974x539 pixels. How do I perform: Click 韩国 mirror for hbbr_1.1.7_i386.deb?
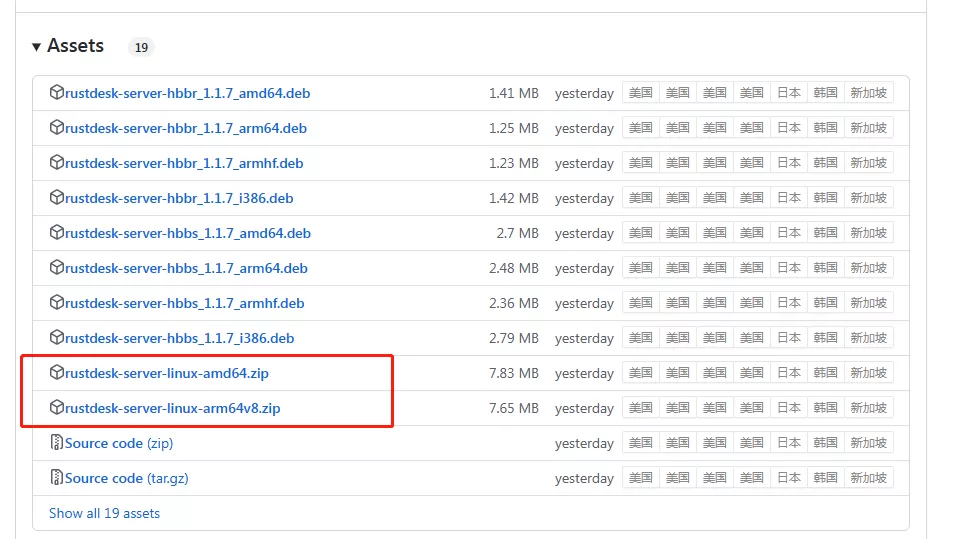tap(826, 197)
